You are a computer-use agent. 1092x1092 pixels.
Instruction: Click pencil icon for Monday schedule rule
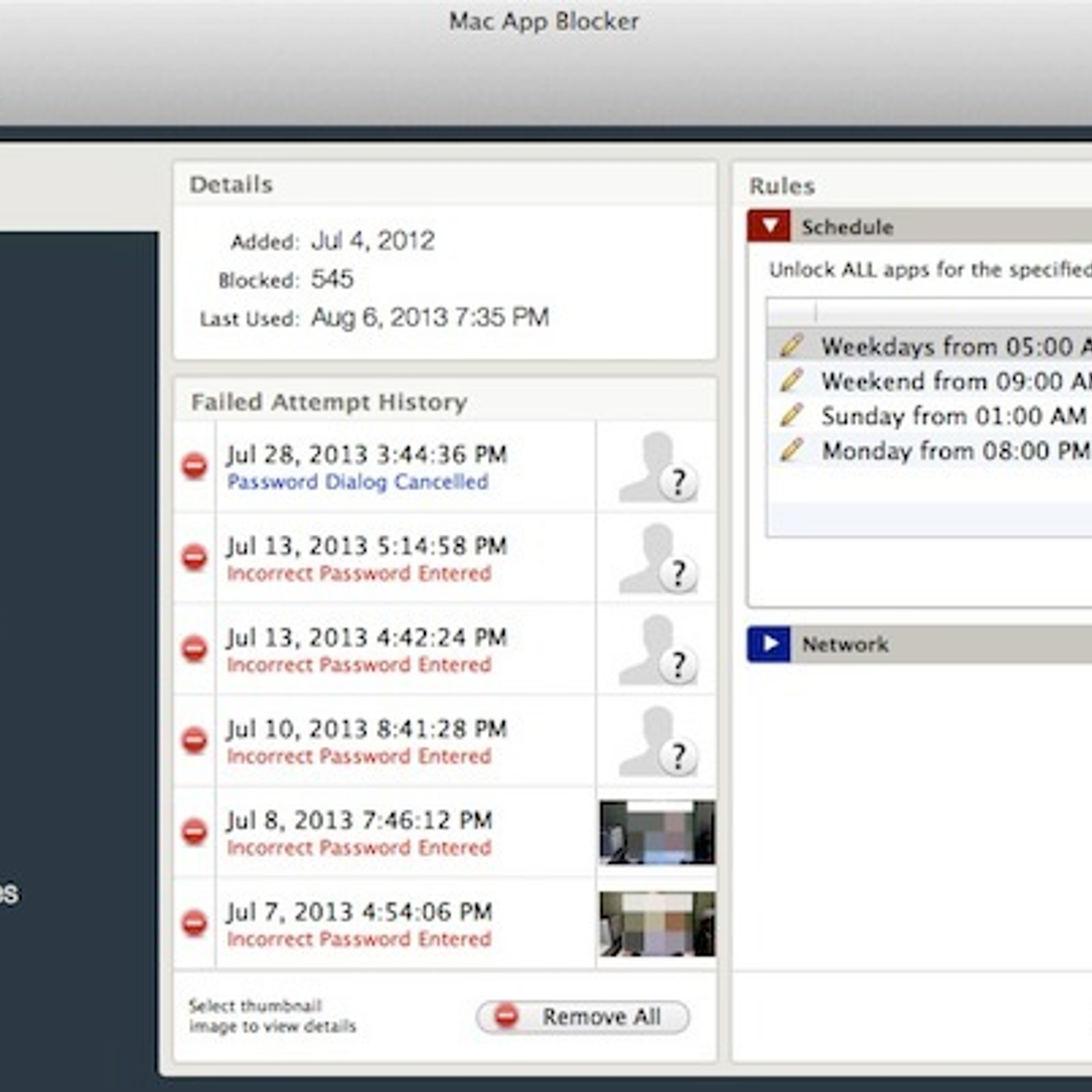792,450
